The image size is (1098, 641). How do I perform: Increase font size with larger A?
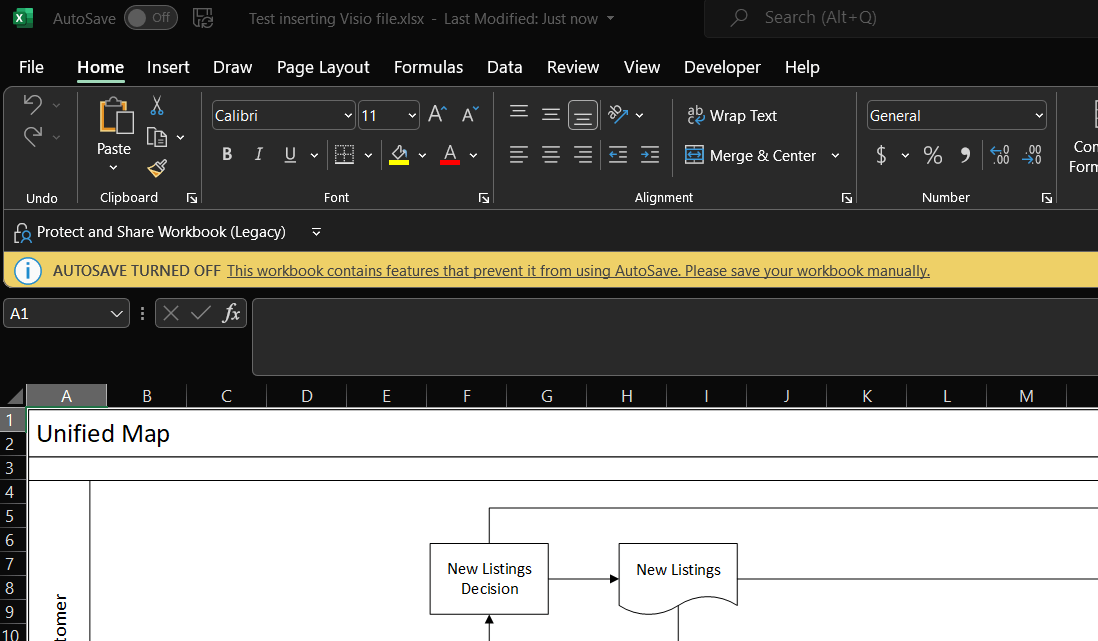(x=437, y=114)
